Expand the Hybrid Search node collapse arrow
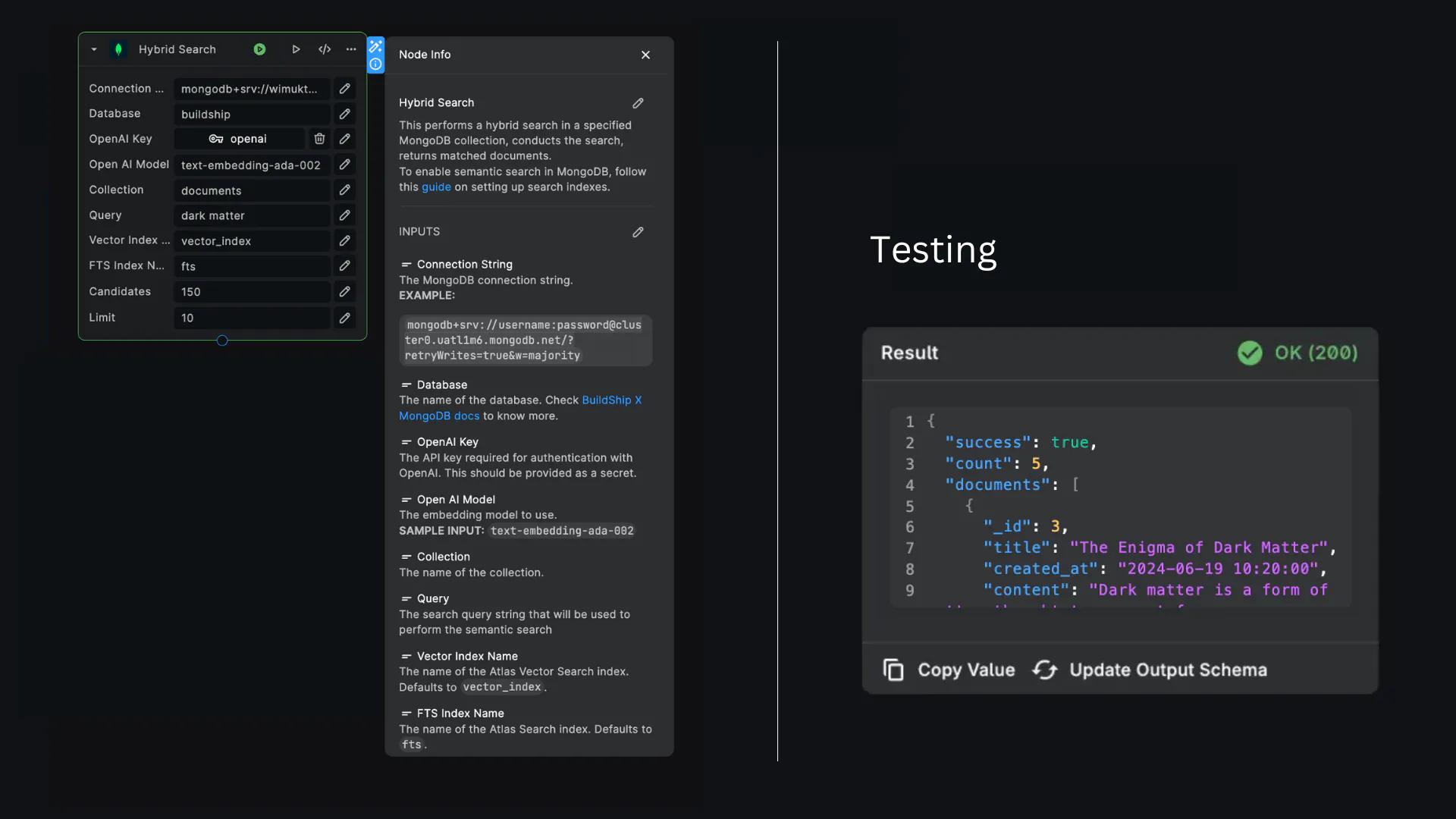Viewport: 1456px width, 819px height. coord(93,48)
